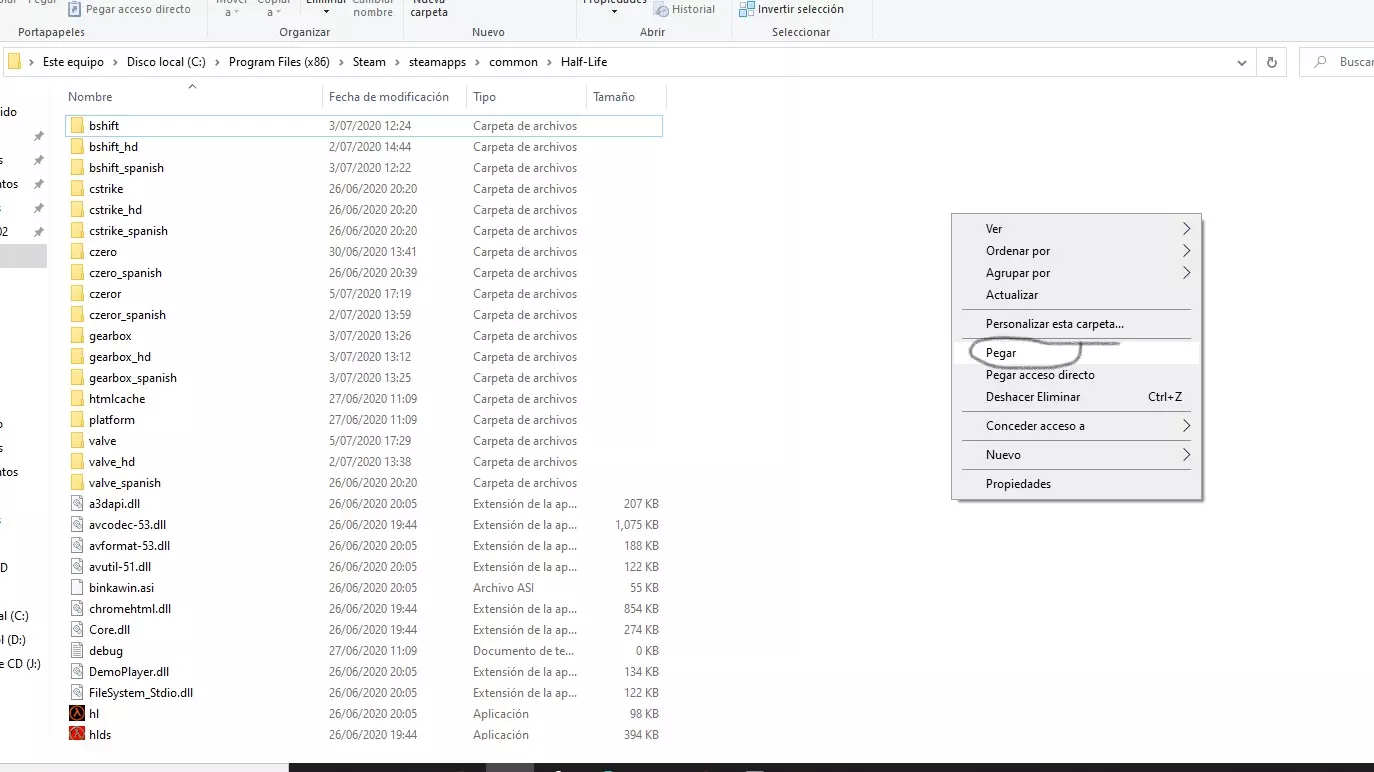The height and width of the screenshot is (772, 1374).
Task: Choose Actualizar from the context menu
Action: pos(1077,295)
